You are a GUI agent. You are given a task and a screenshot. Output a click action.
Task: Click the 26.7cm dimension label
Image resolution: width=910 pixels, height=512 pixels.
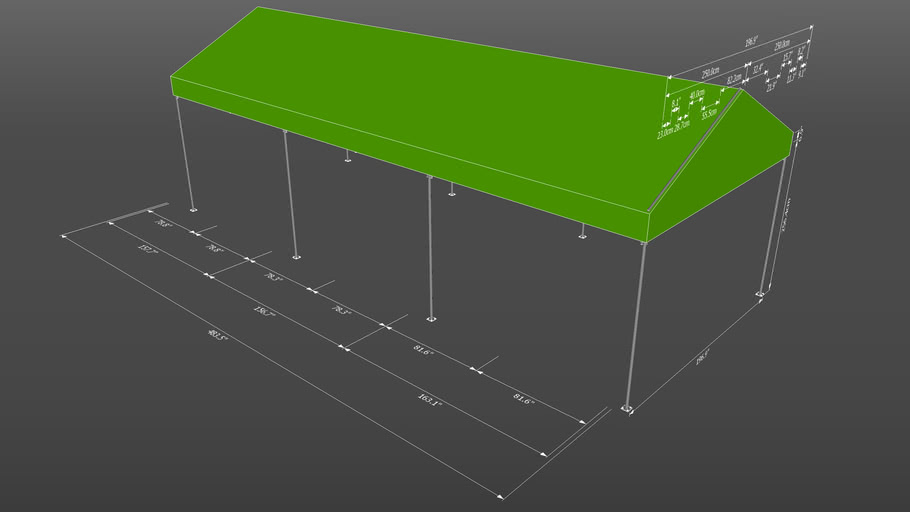click(x=682, y=125)
